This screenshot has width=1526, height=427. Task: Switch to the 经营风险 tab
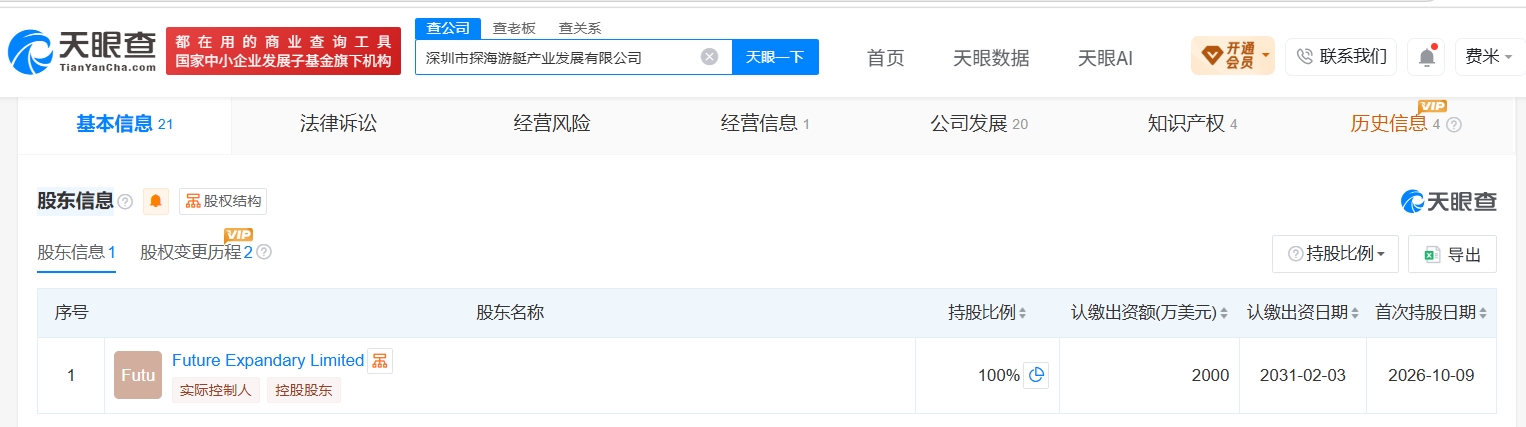point(552,124)
